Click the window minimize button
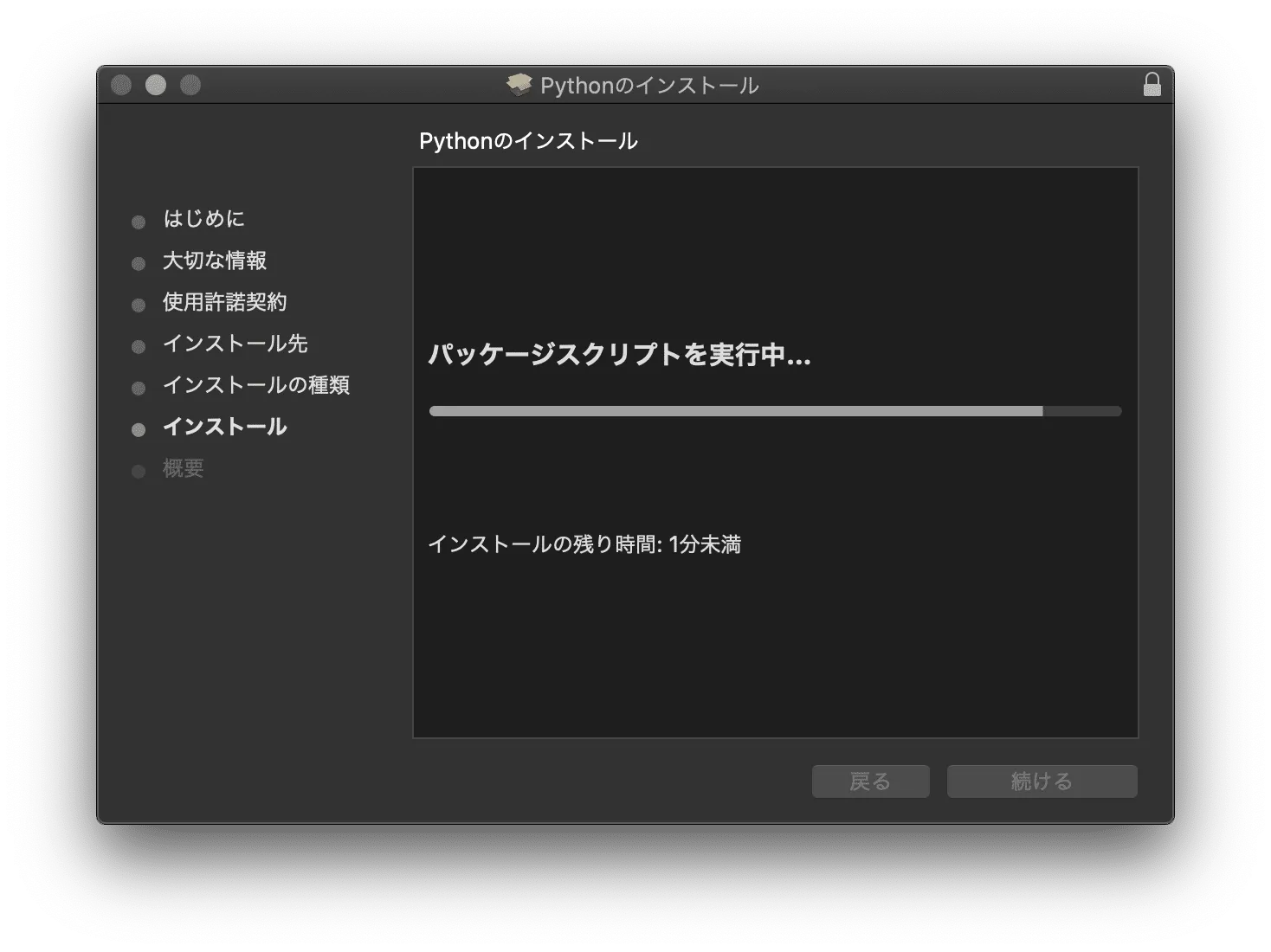The height and width of the screenshot is (952, 1271). pos(156,85)
